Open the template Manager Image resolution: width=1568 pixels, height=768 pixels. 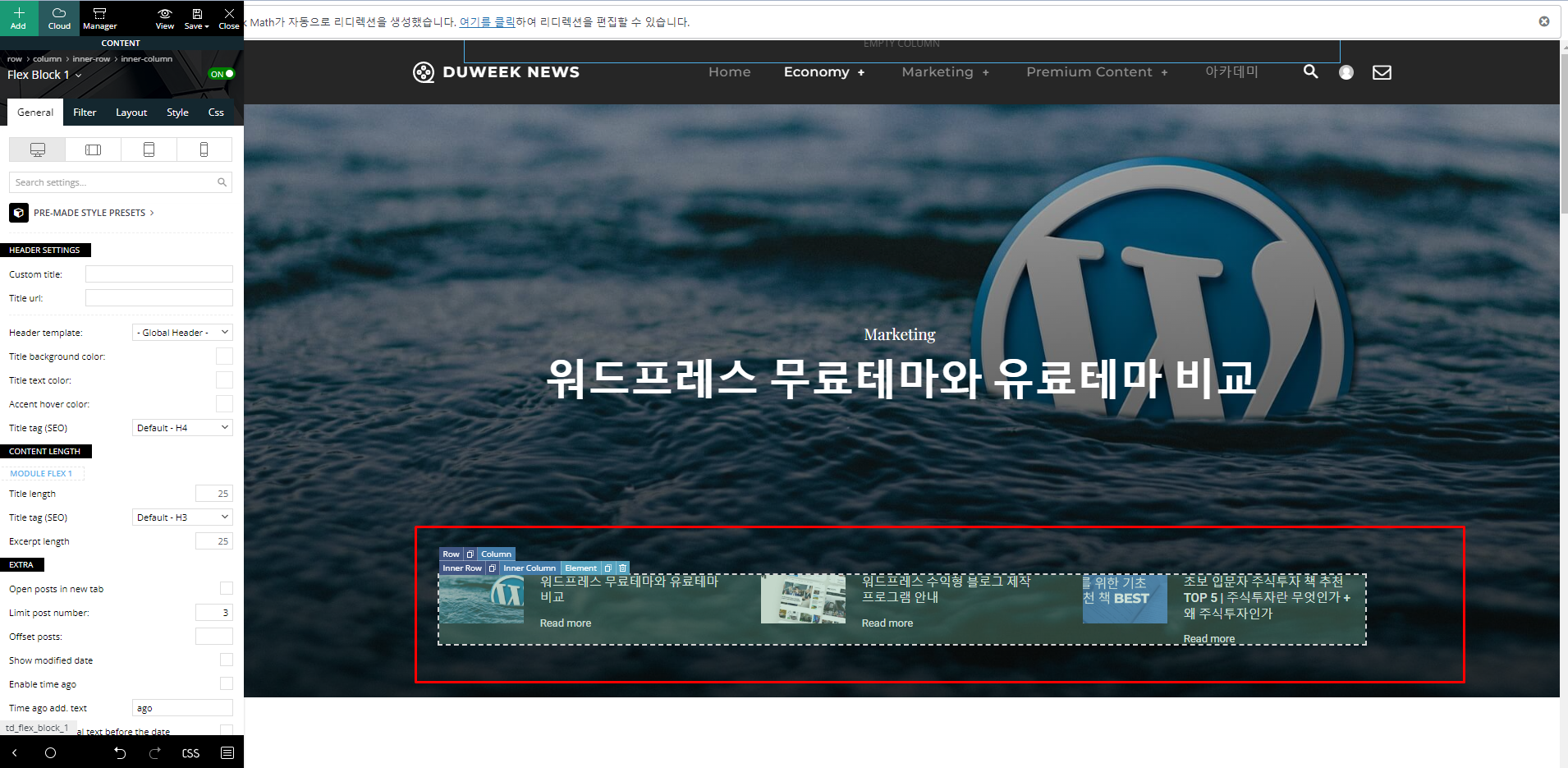[99, 17]
